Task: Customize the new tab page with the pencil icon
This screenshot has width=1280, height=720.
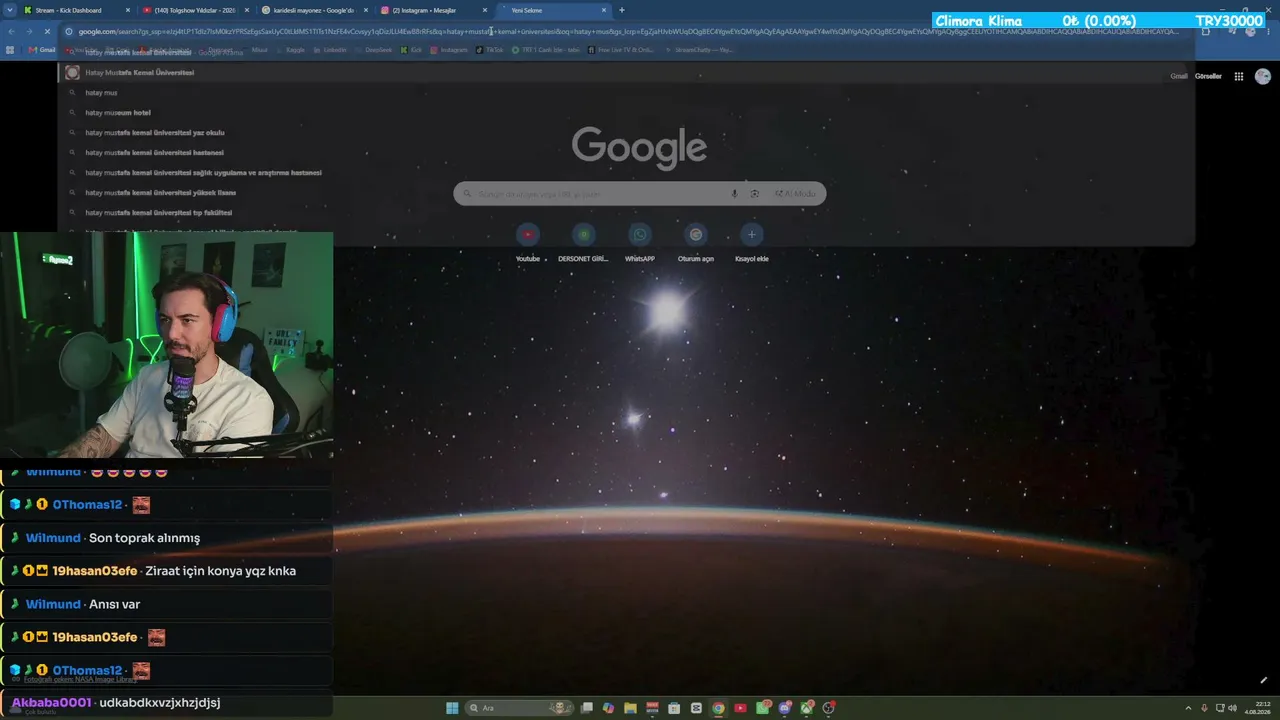Action: [x=1263, y=680]
